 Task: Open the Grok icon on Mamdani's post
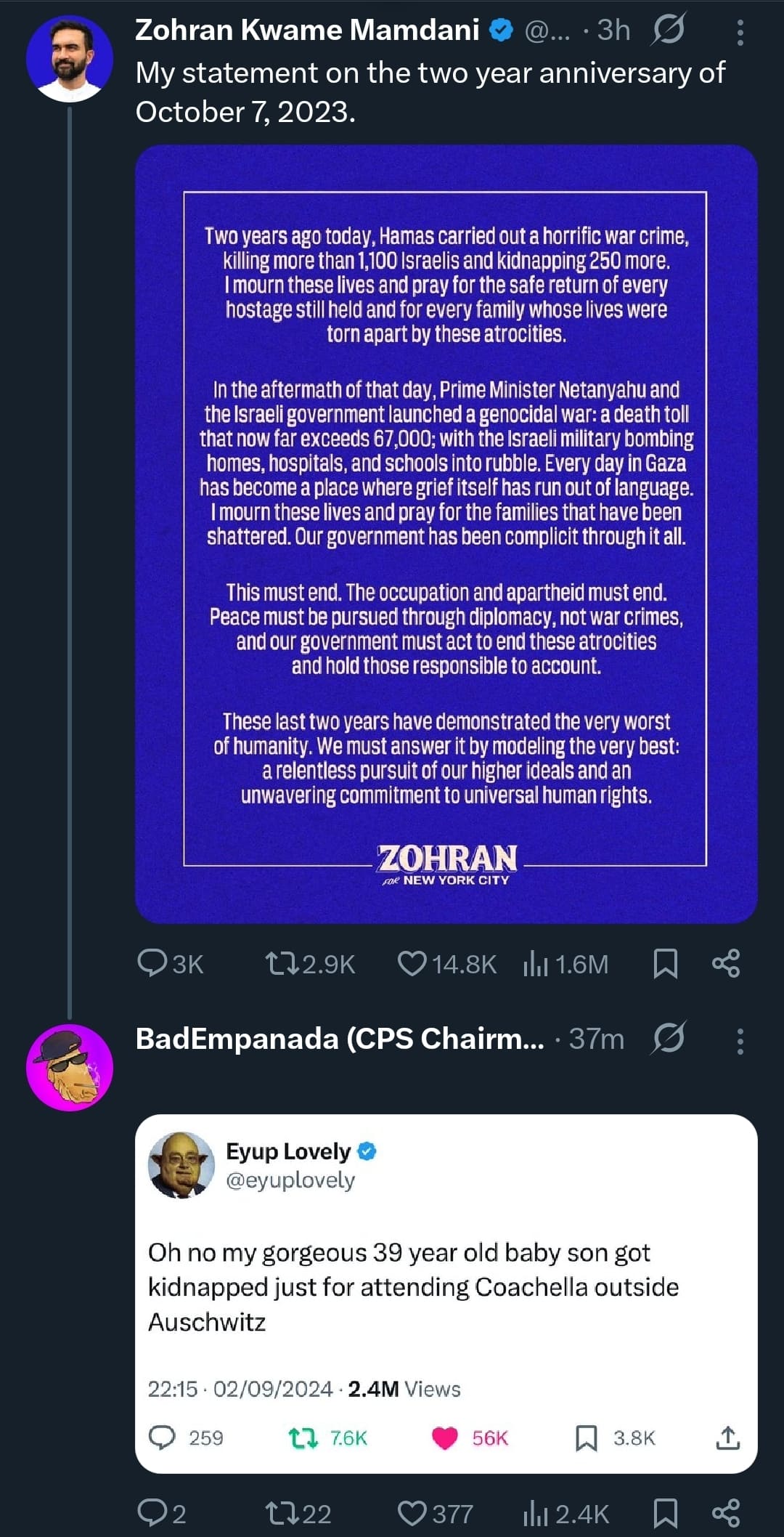pyautogui.click(x=668, y=31)
